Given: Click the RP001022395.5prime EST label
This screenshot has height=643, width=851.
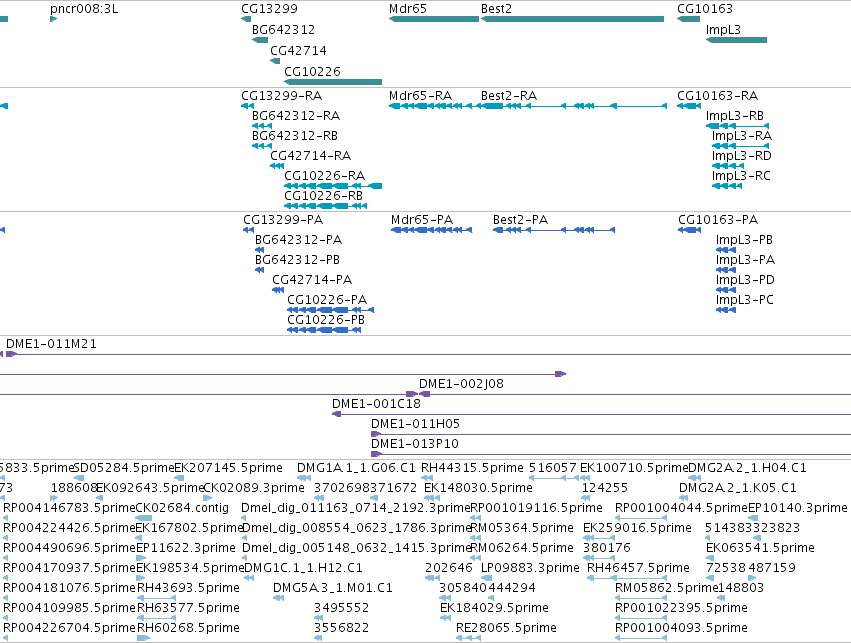Looking at the screenshot, I should coord(681,608).
